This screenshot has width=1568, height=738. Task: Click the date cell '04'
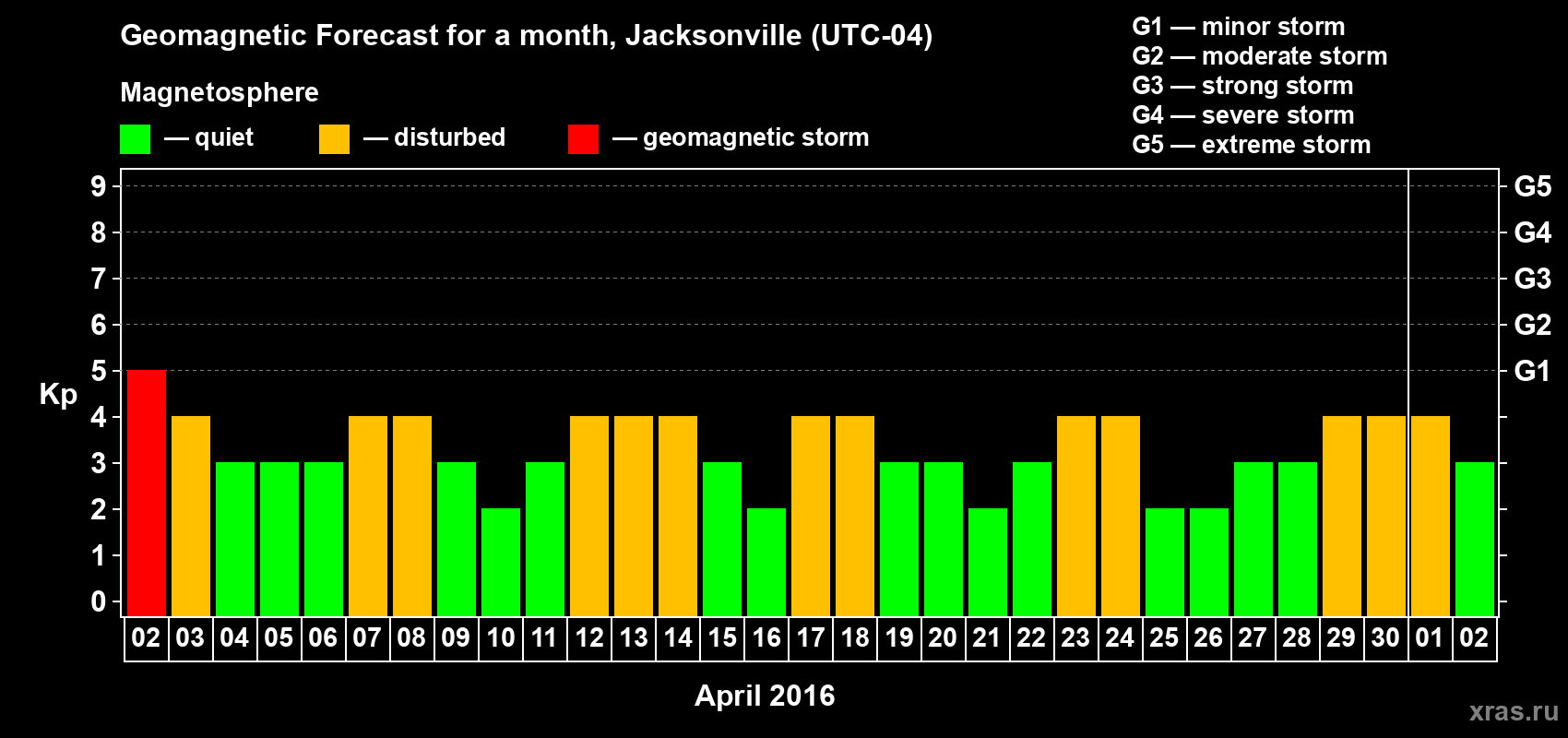pos(235,638)
